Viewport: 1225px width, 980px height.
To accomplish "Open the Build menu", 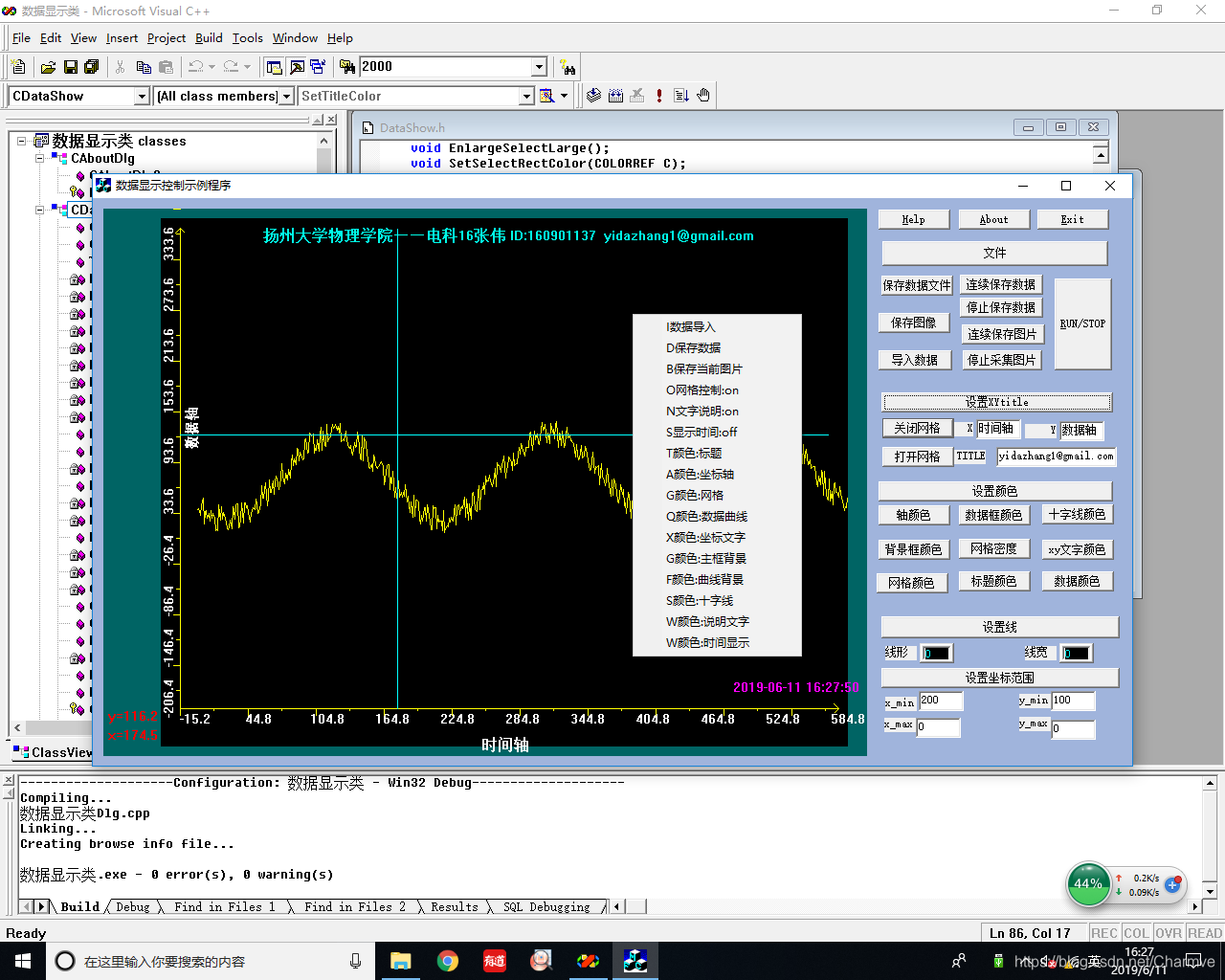I will tap(209, 38).
